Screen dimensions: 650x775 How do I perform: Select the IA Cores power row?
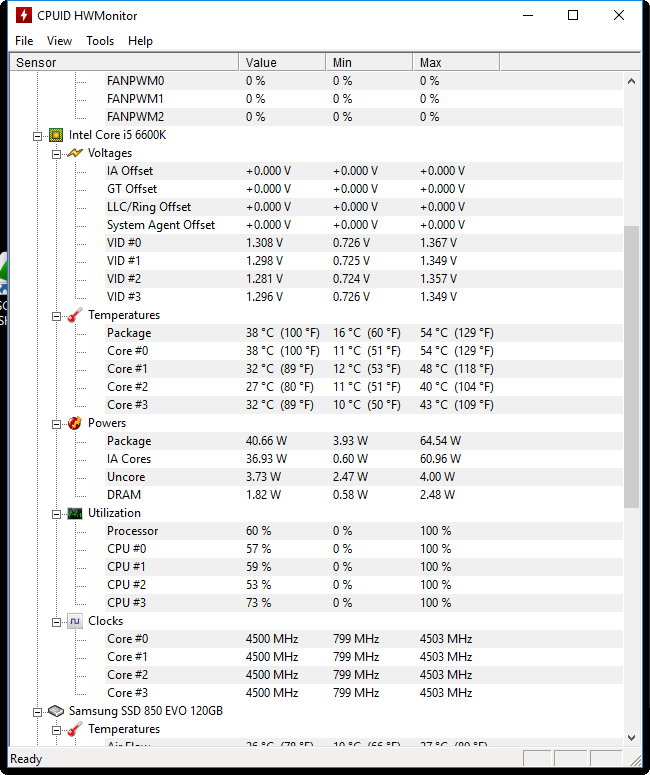click(364, 459)
